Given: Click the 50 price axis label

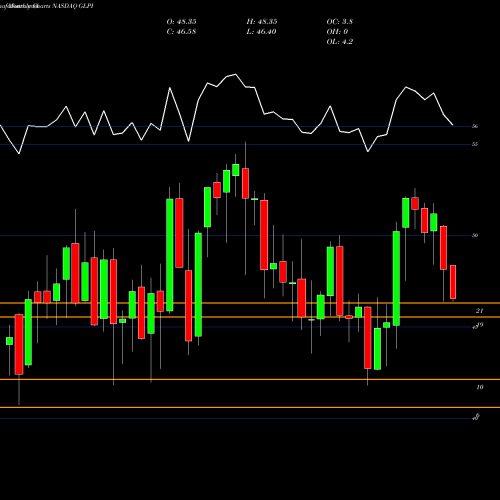Looking at the screenshot, I should point(475,235).
